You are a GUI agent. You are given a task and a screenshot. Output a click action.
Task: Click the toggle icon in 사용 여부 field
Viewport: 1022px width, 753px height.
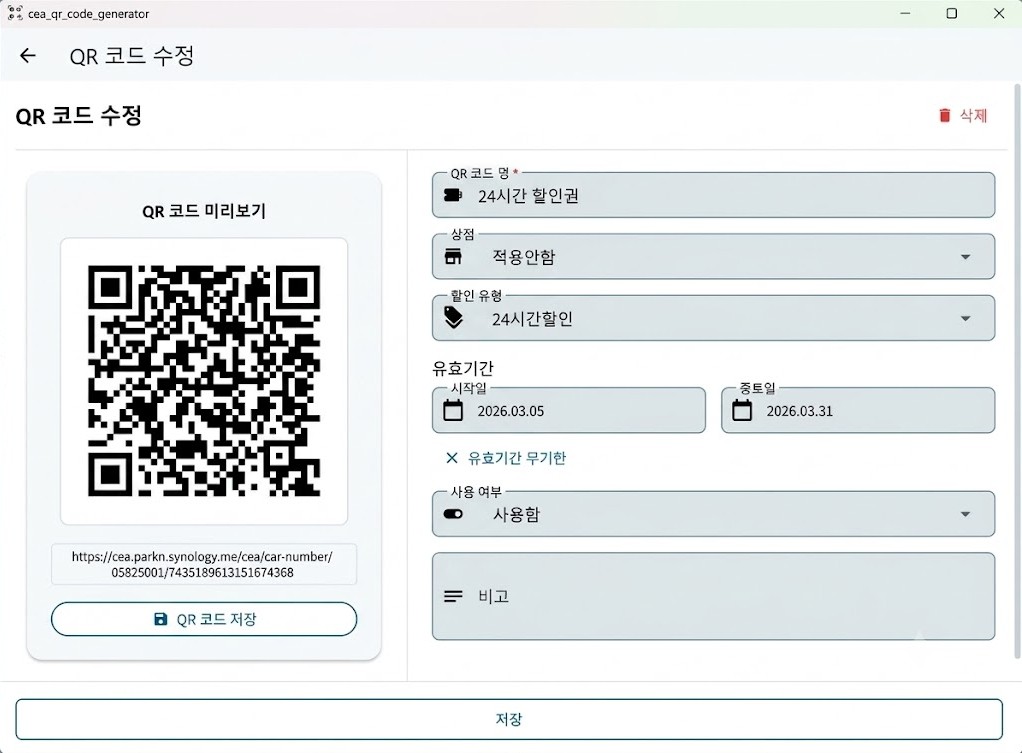click(453, 514)
